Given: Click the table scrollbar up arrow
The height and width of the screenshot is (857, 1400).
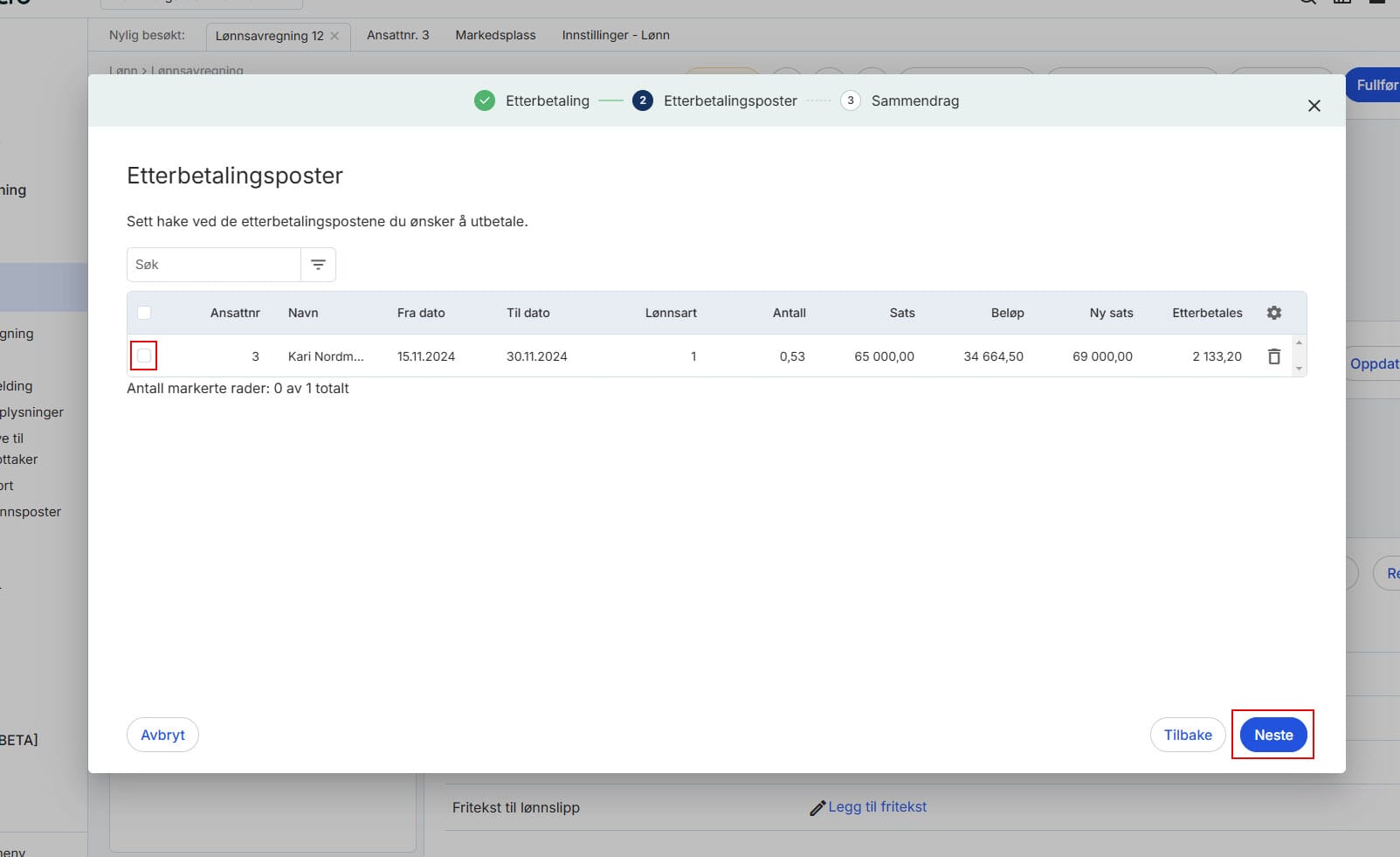Looking at the screenshot, I should pyautogui.click(x=1299, y=342).
